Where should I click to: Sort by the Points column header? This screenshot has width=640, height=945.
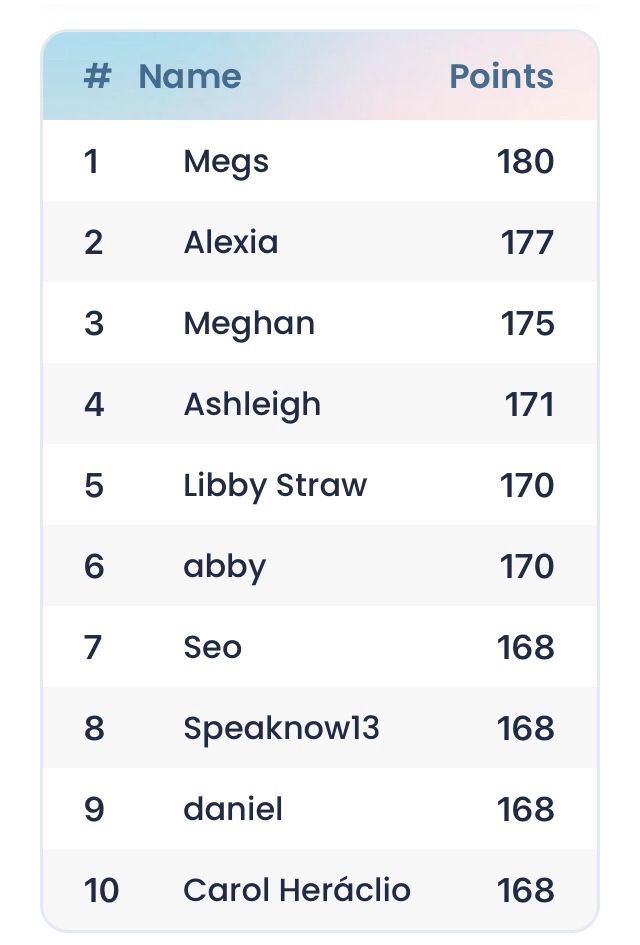coord(501,77)
